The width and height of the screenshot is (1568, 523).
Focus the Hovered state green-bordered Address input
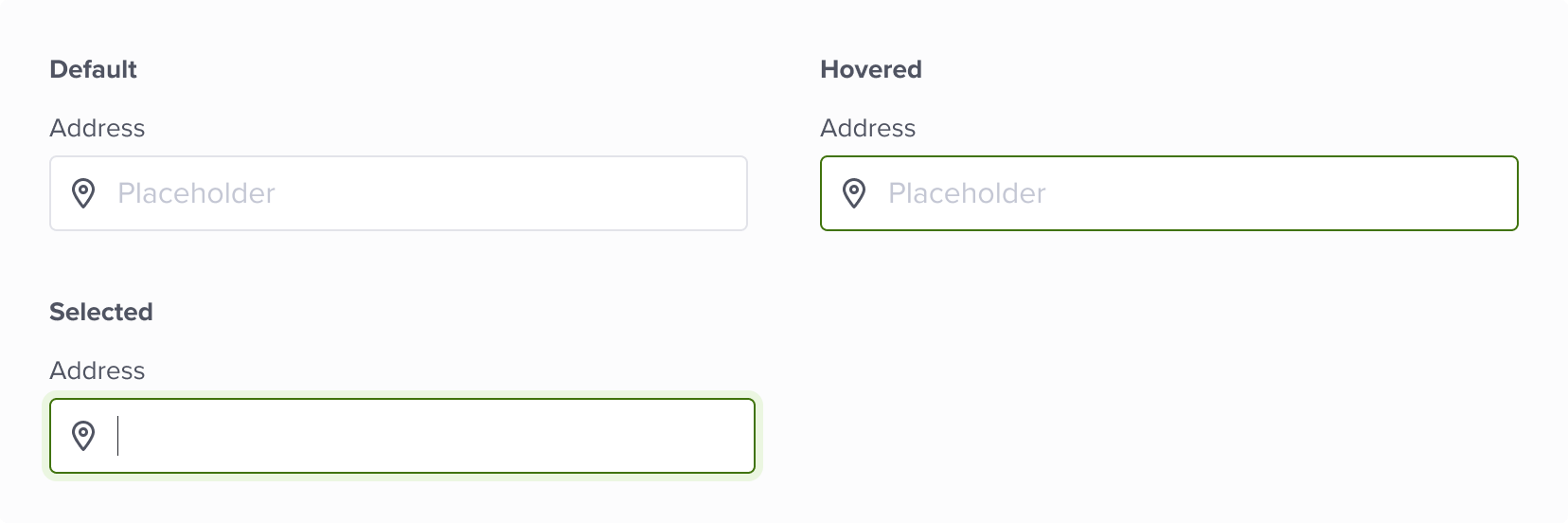pos(1169,193)
